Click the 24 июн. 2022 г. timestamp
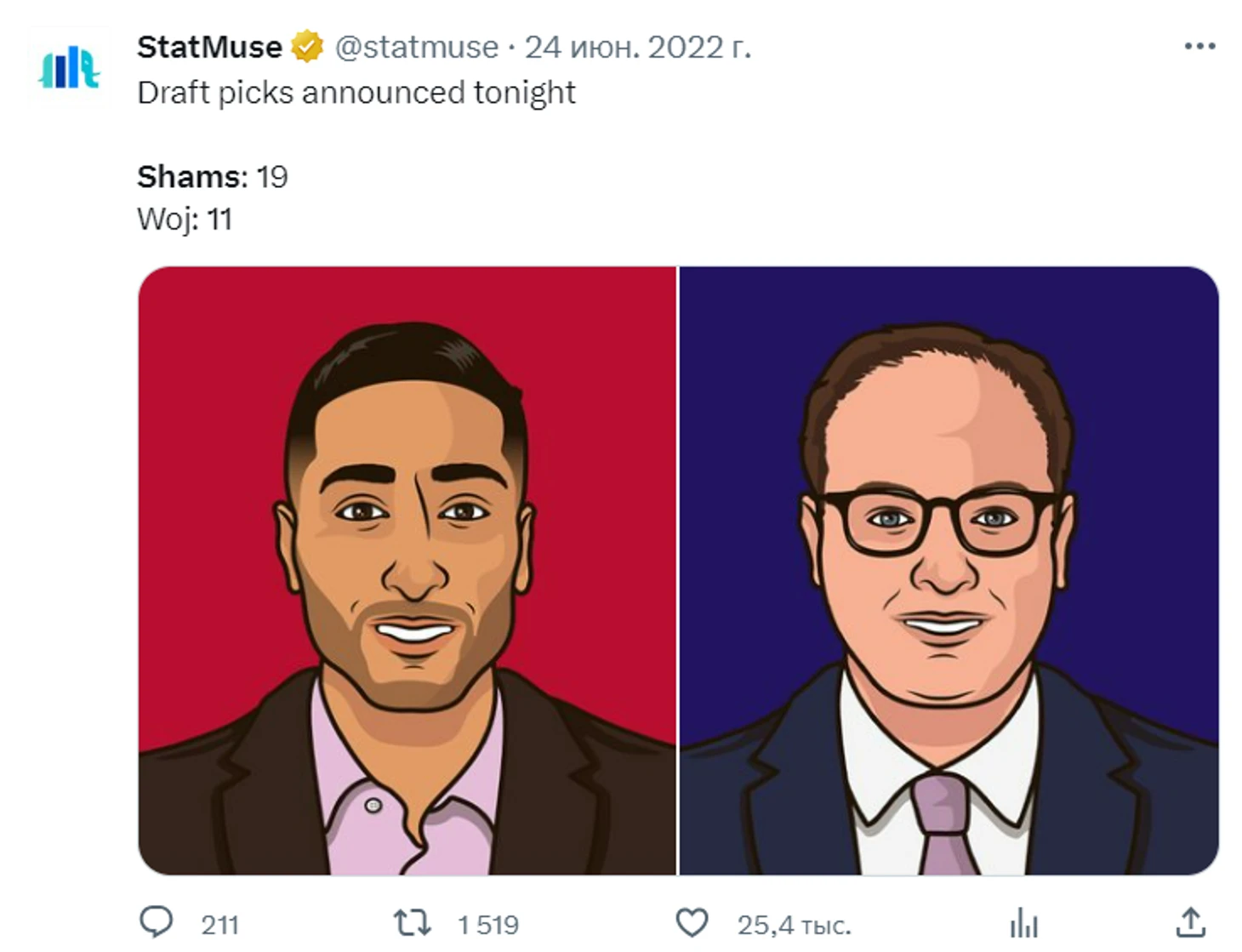The width and height of the screenshot is (1242, 952). (x=637, y=47)
